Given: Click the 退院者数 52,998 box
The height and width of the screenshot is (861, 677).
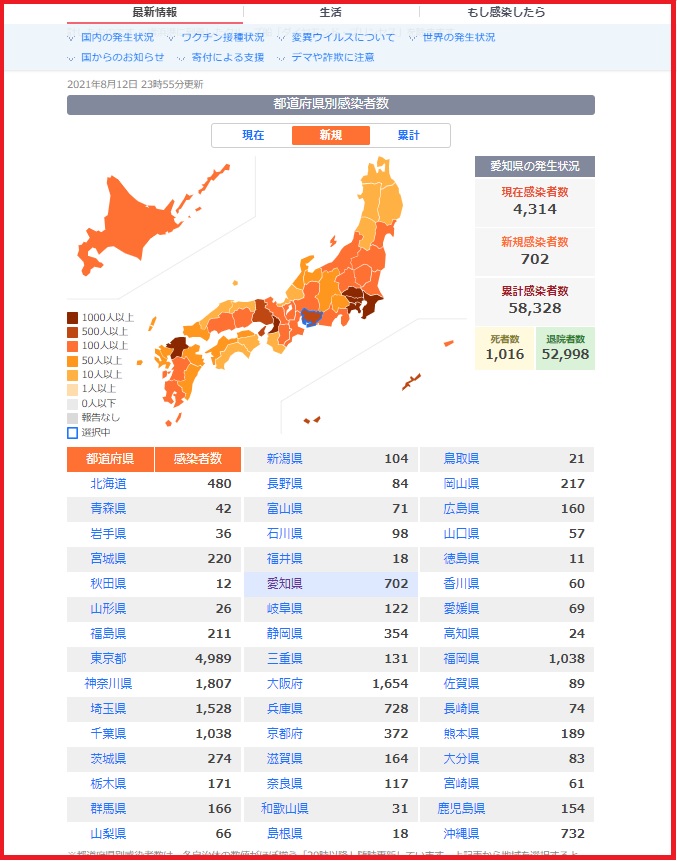Looking at the screenshot, I should (565, 348).
